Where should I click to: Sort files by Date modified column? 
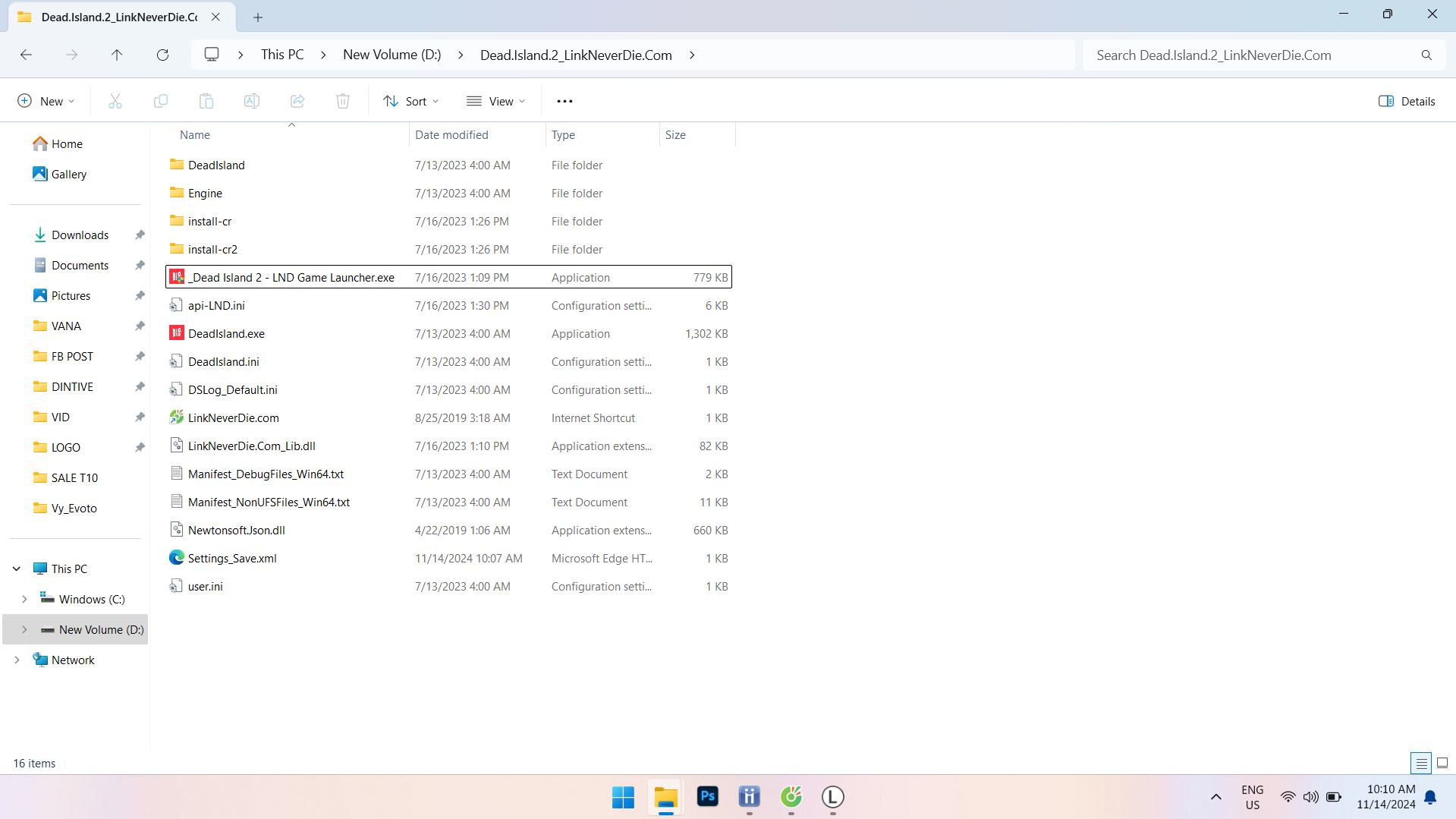pos(451,135)
